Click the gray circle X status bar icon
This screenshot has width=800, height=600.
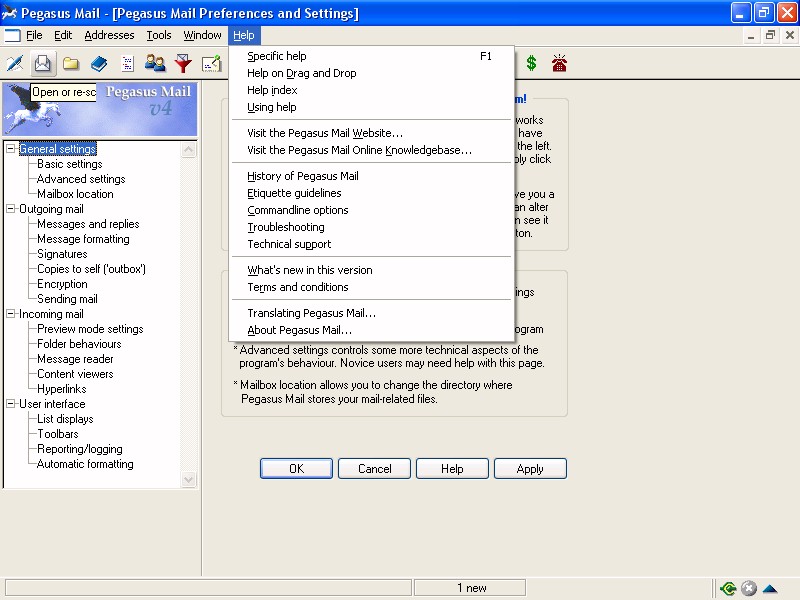[748, 589]
